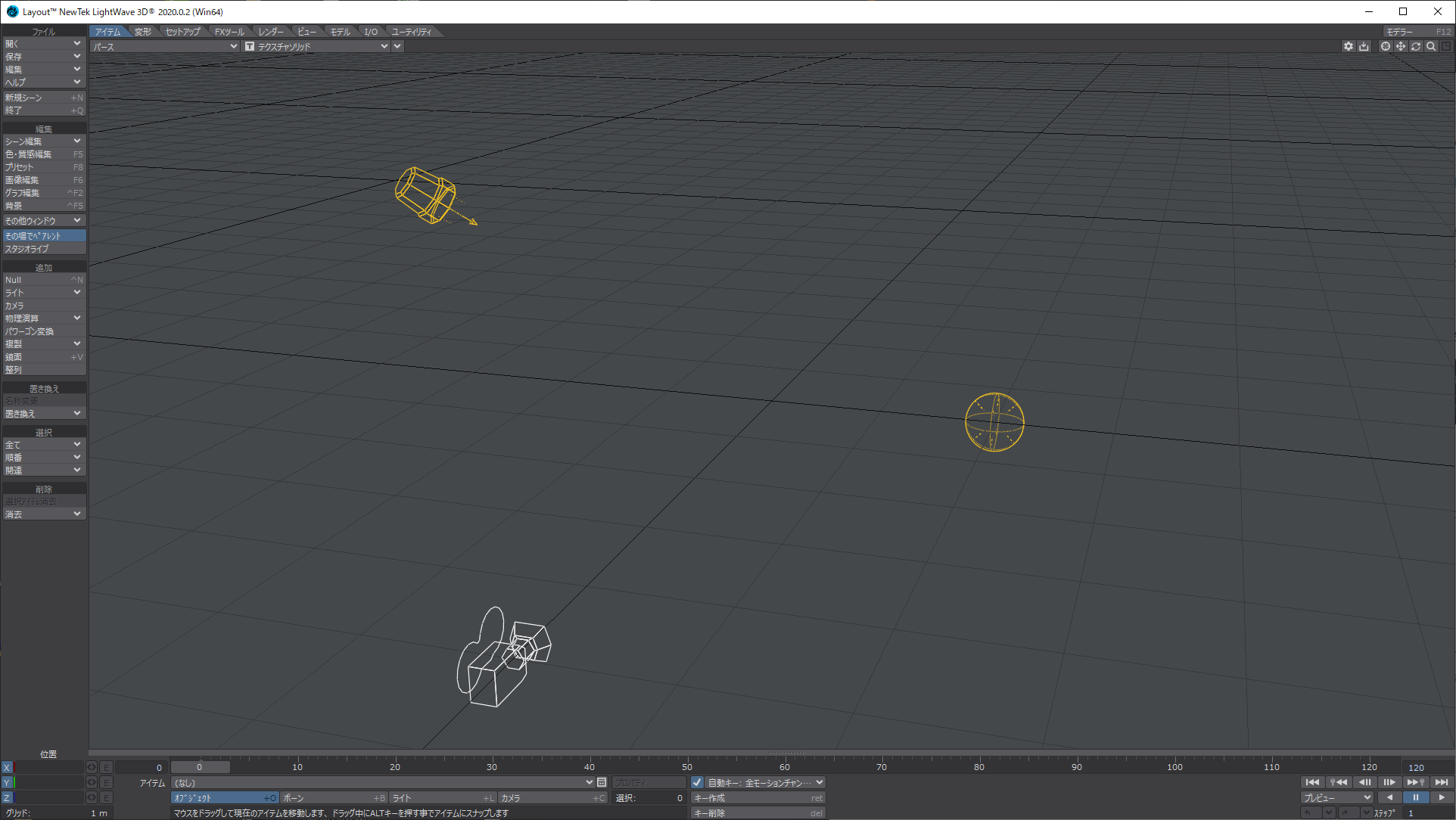
Task: Switch to the セットアップ tab
Action: [x=182, y=32]
